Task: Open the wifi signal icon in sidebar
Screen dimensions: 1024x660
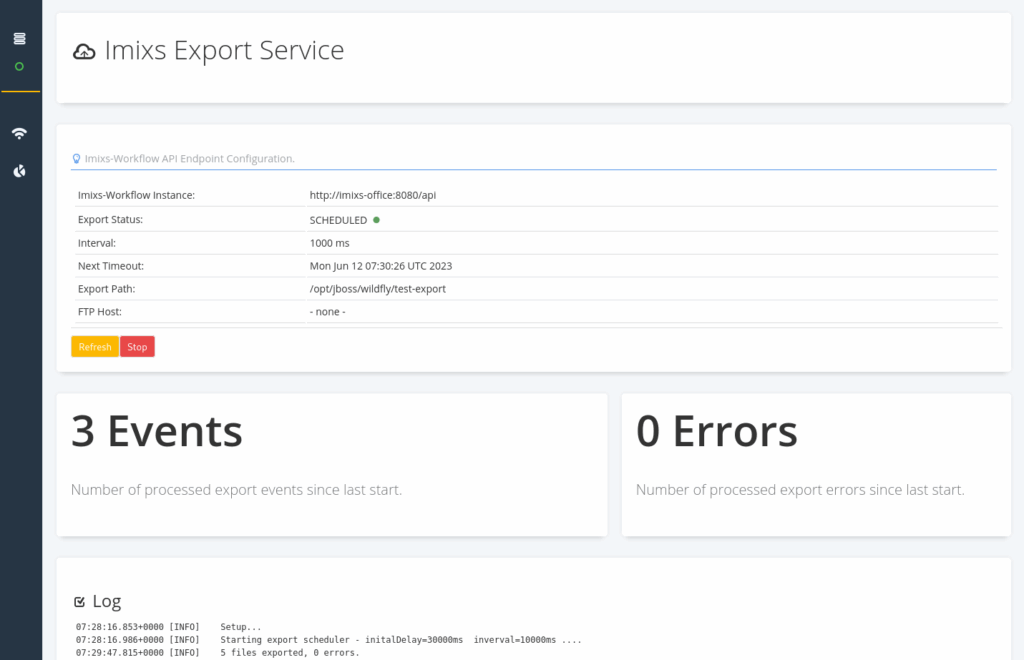Action: pyautogui.click(x=20, y=133)
